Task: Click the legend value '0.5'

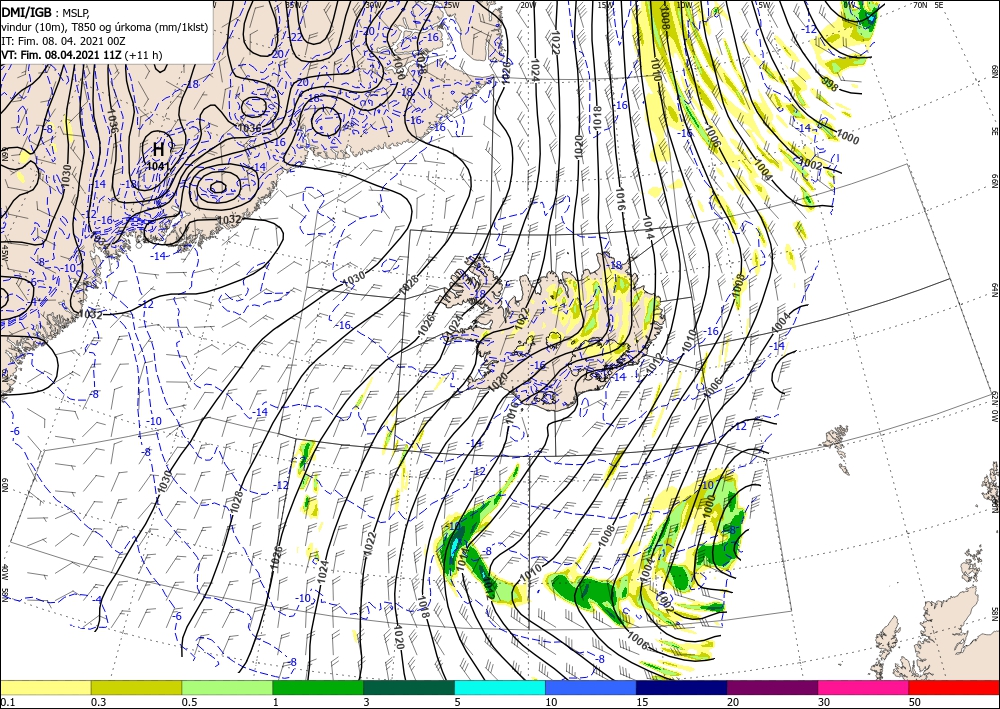Action: [x=189, y=702]
